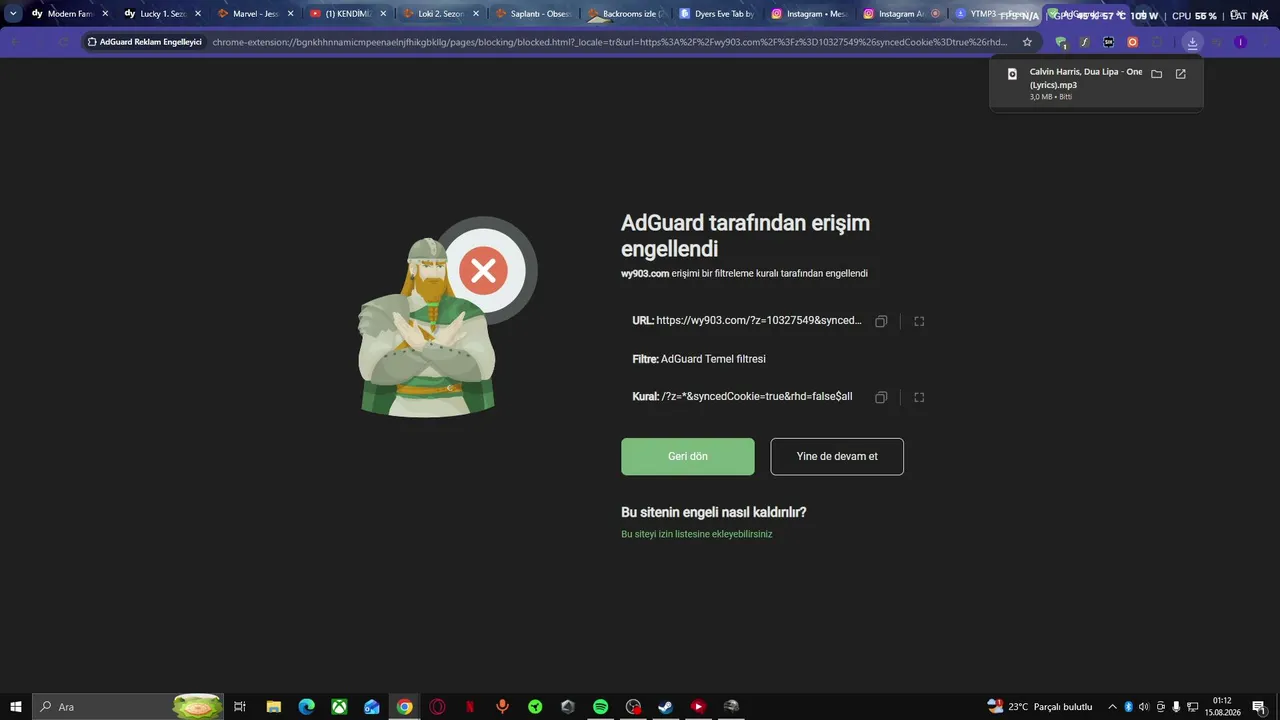The image size is (1280, 720).
Task: Show hidden system tray icons
Action: pyautogui.click(x=1112, y=707)
